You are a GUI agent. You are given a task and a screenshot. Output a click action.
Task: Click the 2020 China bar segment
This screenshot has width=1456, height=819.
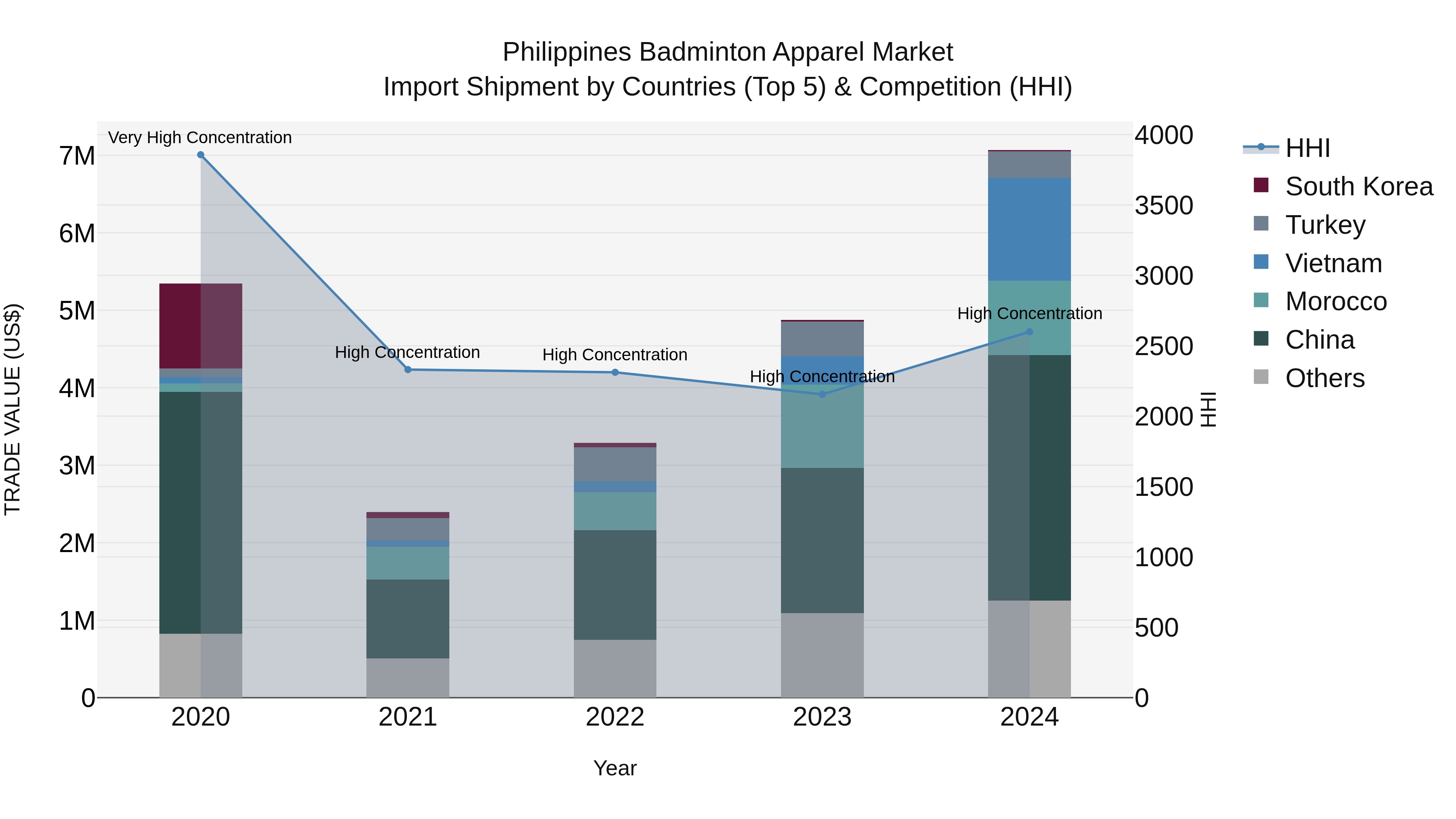coord(201,513)
